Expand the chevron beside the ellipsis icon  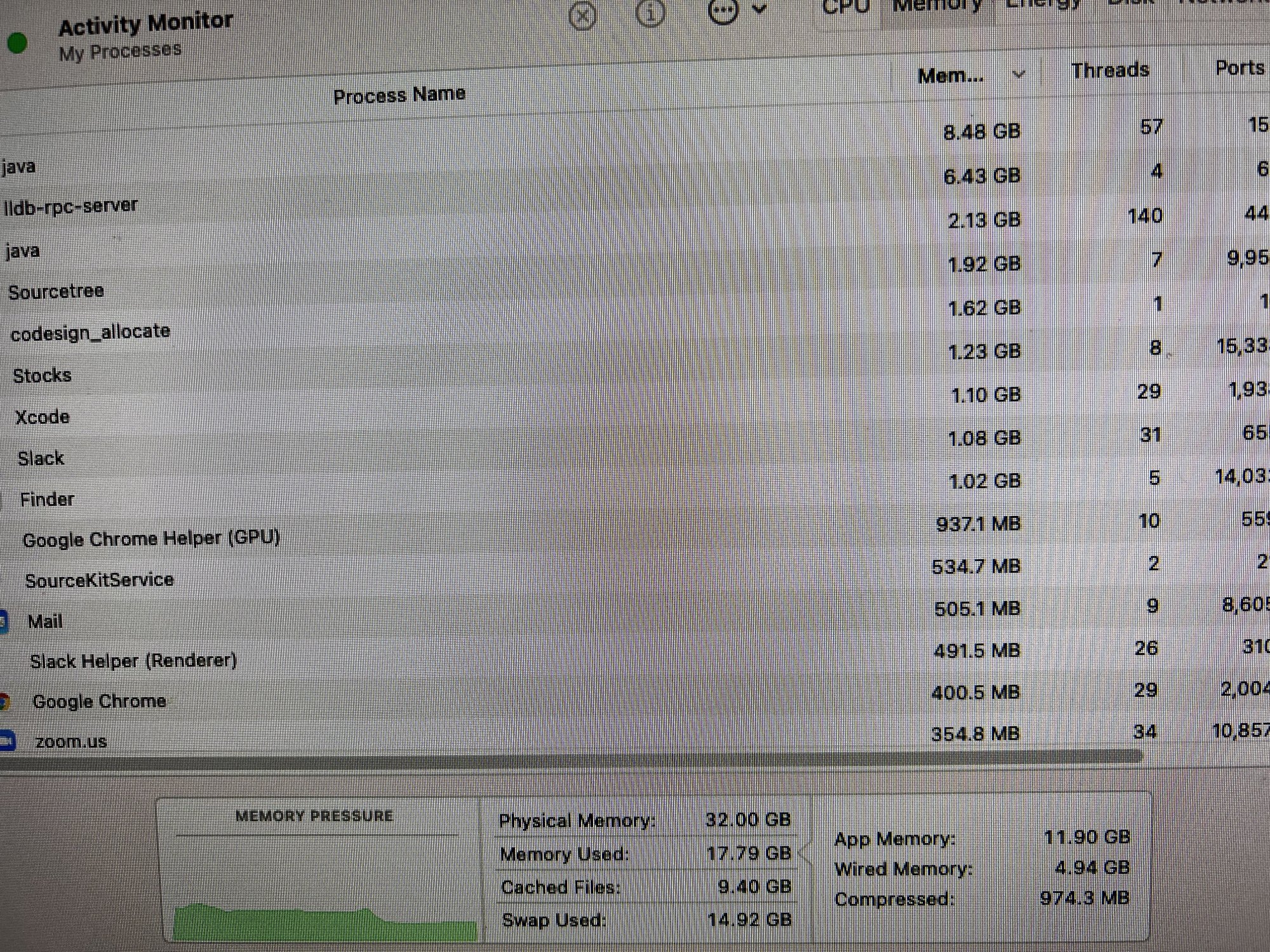pyautogui.click(x=759, y=9)
